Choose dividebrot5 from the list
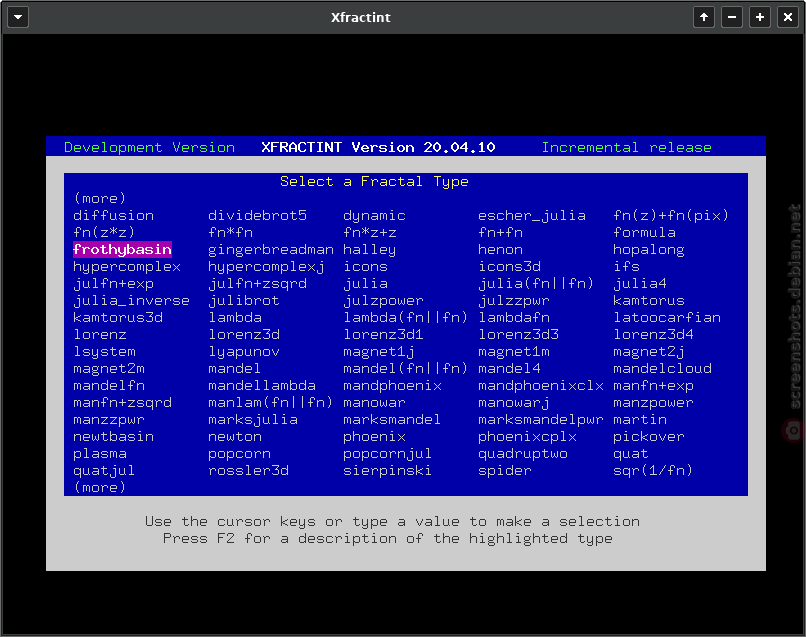 (258, 215)
